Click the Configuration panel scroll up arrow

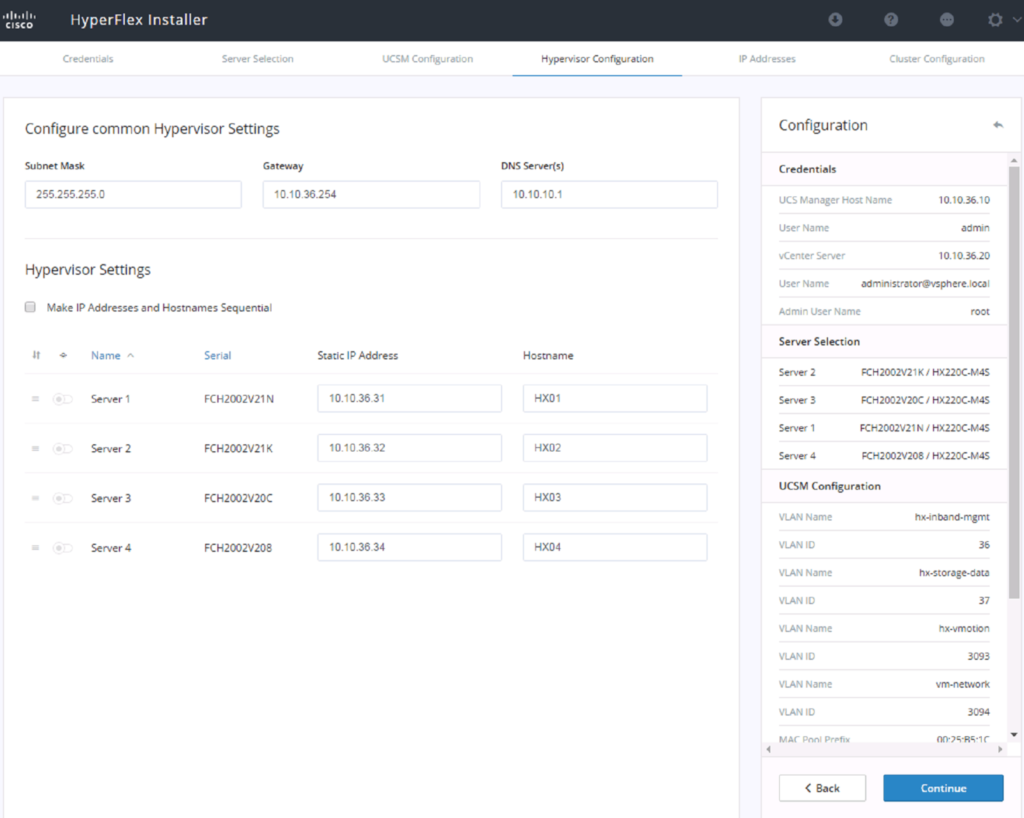[1014, 160]
